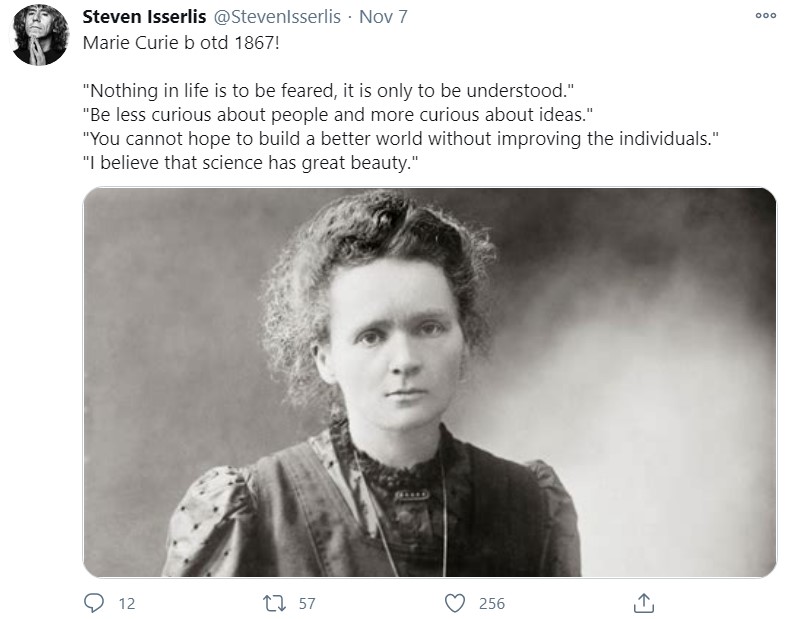The width and height of the screenshot is (795, 619).
Task: Click Steven Isserlis's profile avatar
Action: [40, 35]
